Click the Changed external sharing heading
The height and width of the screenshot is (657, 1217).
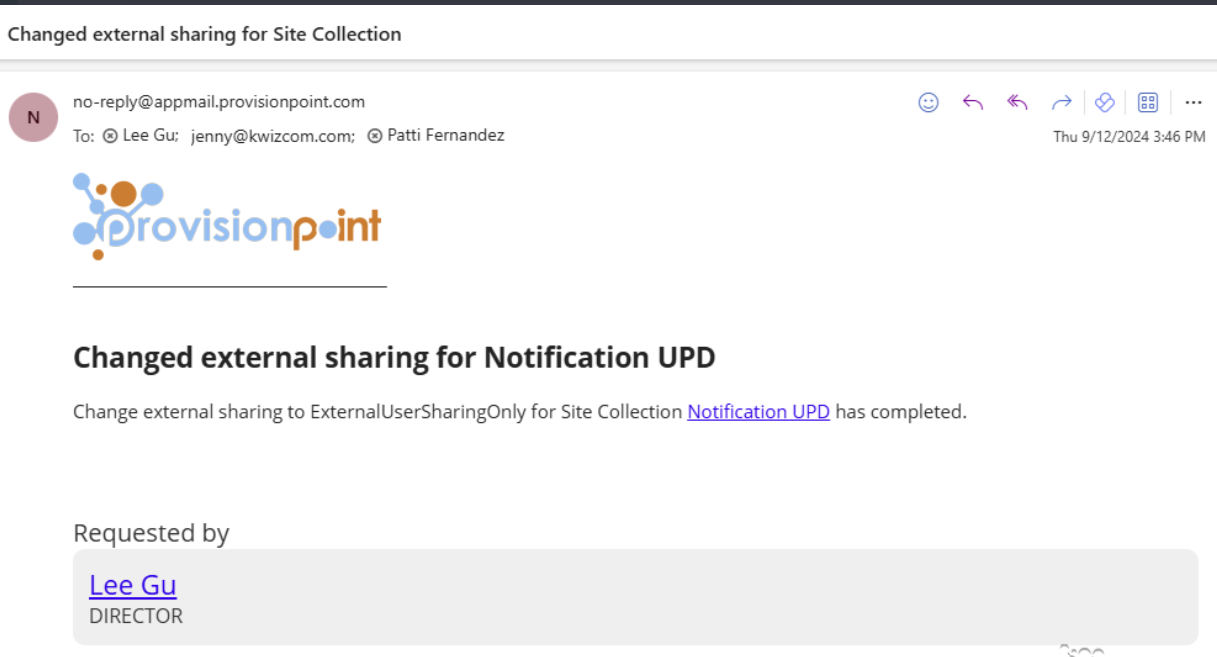click(x=394, y=357)
